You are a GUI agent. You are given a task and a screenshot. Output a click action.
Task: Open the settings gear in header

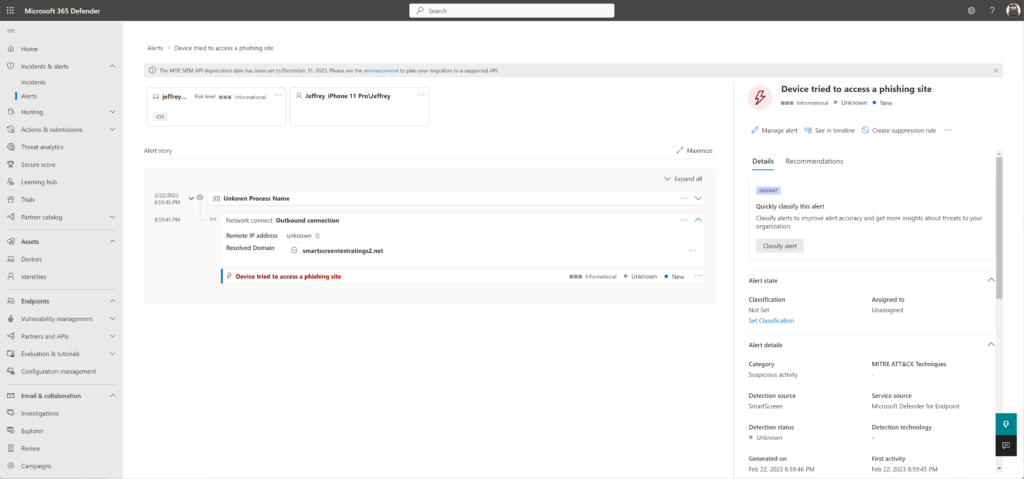coord(971,10)
